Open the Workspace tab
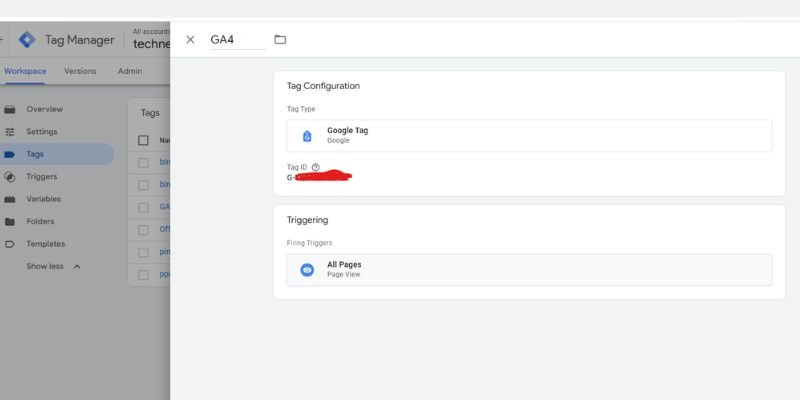Screen dimensions: 800x400 pos(25,71)
